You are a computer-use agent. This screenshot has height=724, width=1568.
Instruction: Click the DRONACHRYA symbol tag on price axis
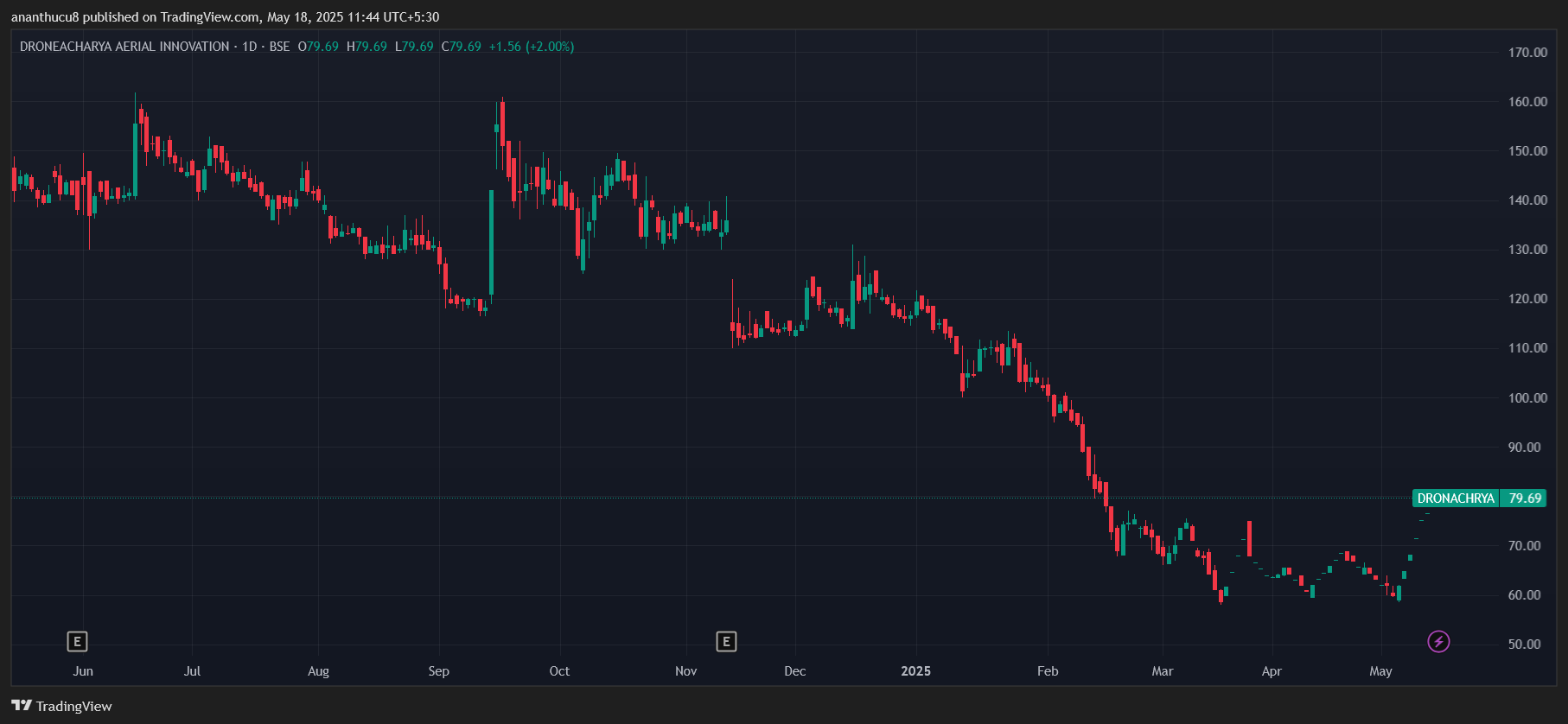click(1455, 499)
